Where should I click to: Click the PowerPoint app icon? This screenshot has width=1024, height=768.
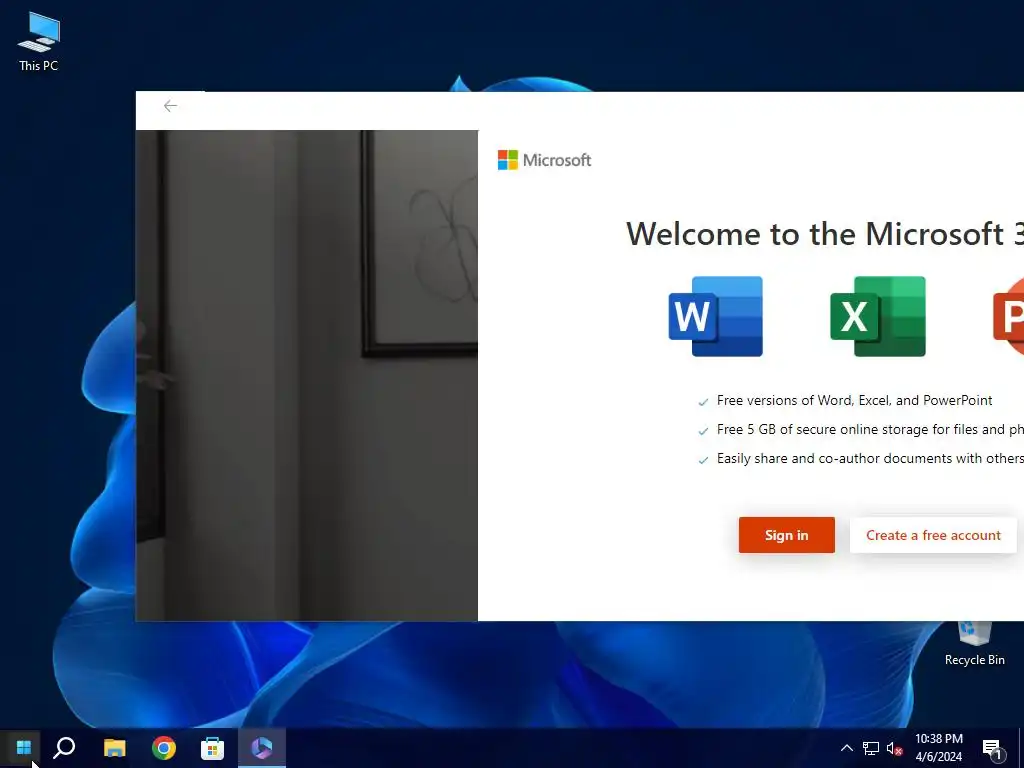coord(1008,317)
